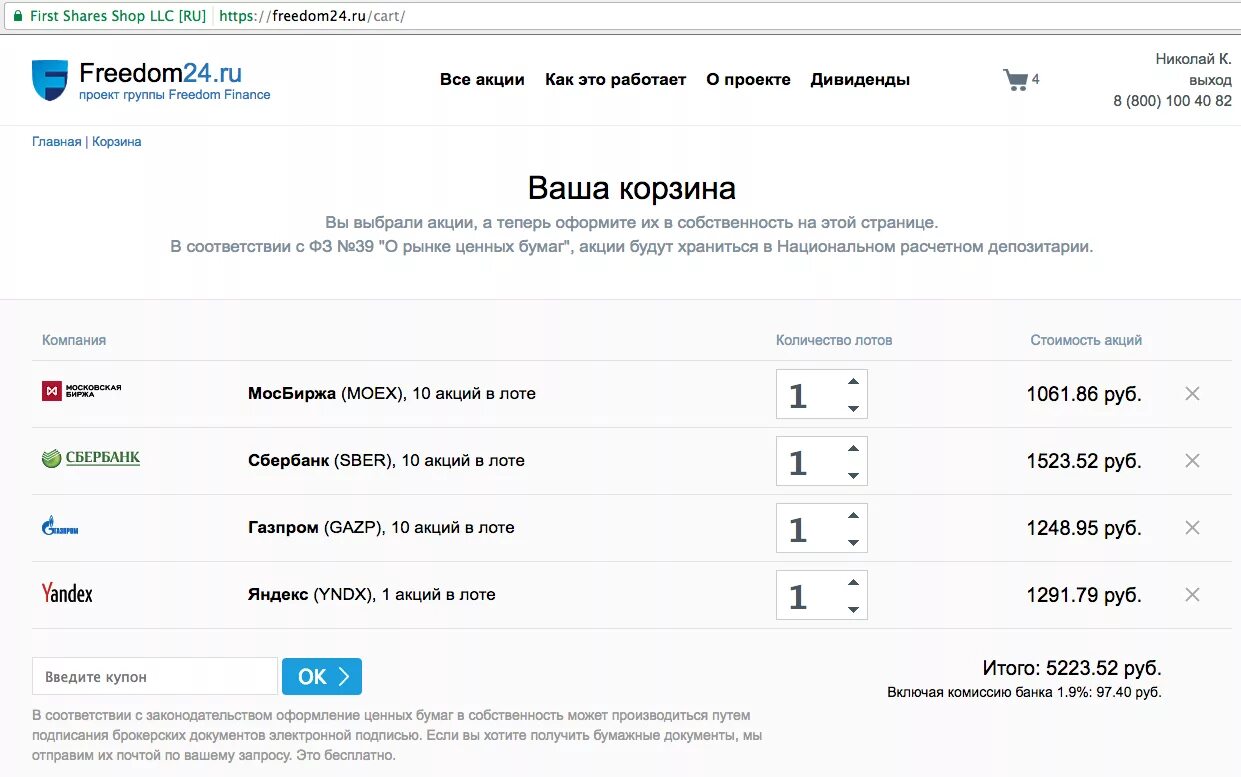The width and height of the screenshot is (1241, 777).
Task: Click the price 1291.79 руб.
Action: [1084, 595]
